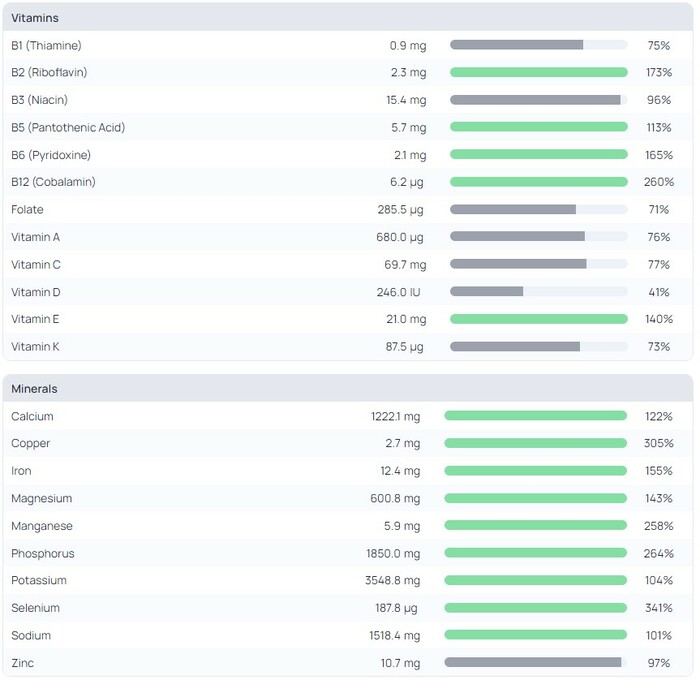This screenshot has width=700, height=680.
Task: Click the Vitamin D progress bar
Action: point(538,292)
